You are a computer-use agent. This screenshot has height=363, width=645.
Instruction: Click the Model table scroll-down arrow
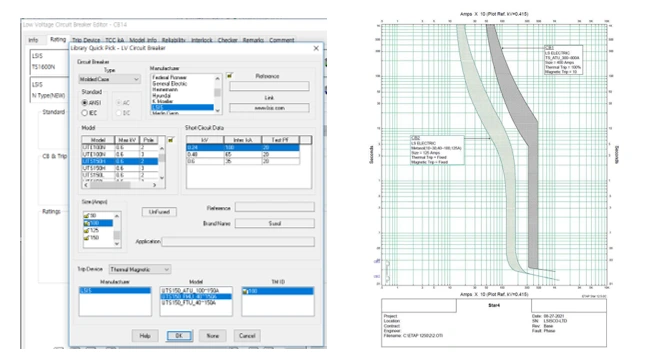click(162, 178)
